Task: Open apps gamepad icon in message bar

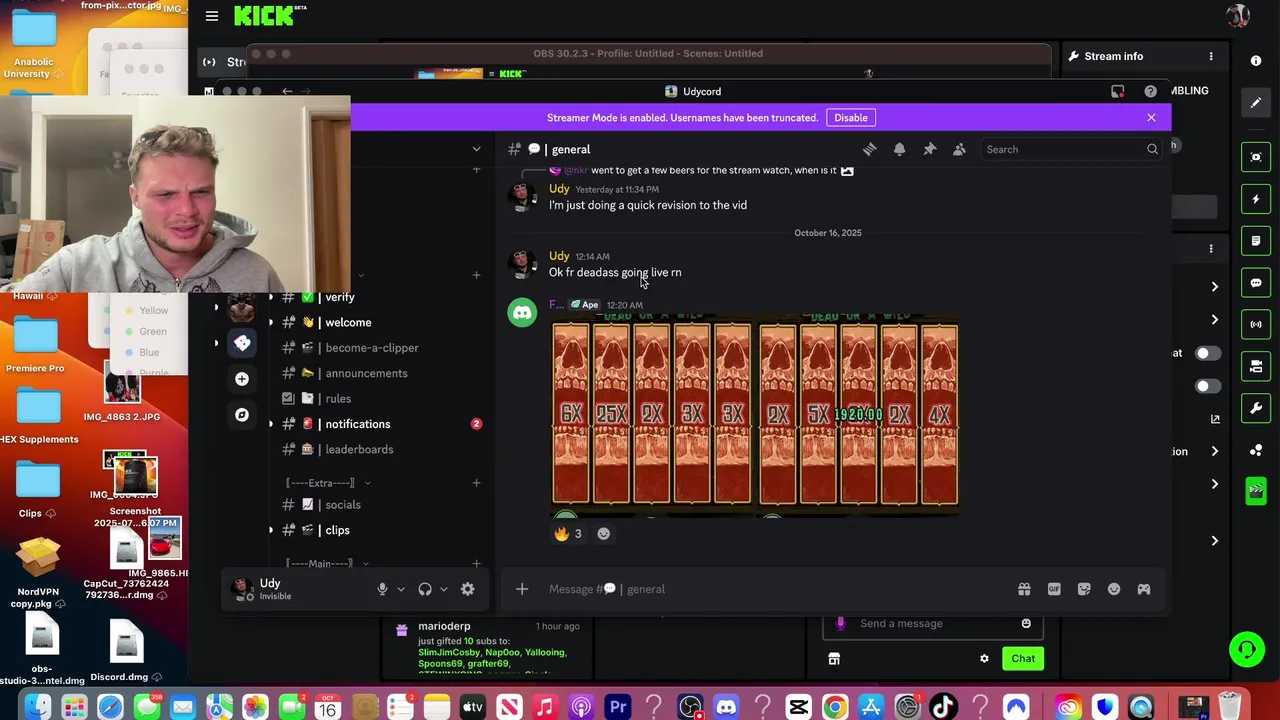Action: [x=1144, y=589]
